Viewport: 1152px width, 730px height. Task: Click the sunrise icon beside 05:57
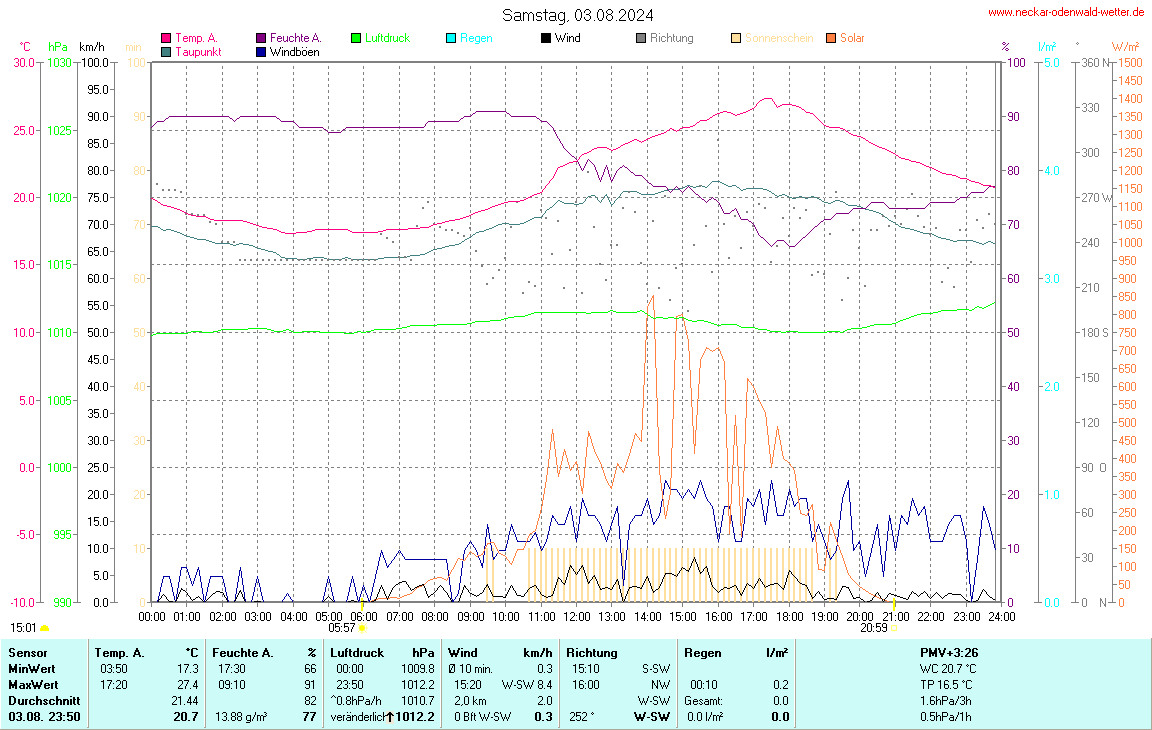point(362,628)
